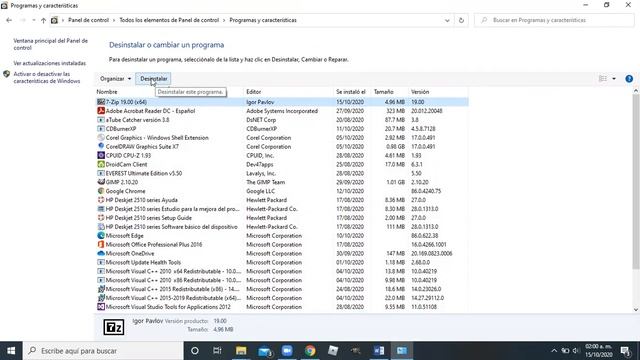Viewport: 640px width, 360px height.
Task: Click the Desinstalar toolbar button
Action: (153, 79)
